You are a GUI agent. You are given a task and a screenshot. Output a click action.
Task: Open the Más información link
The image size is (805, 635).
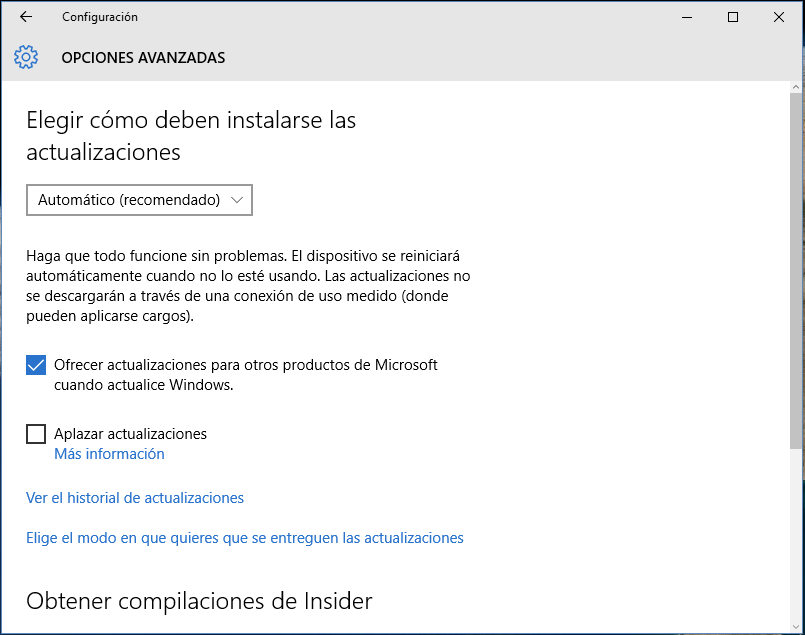[109, 454]
